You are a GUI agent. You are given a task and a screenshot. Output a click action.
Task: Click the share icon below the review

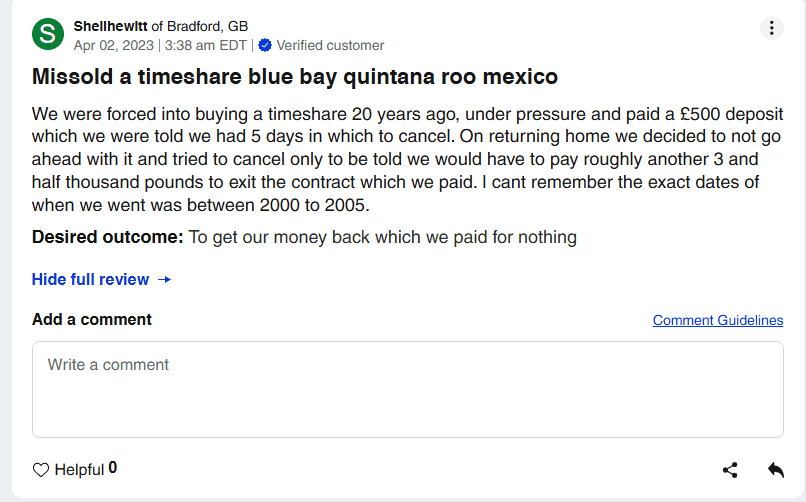point(730,470)
